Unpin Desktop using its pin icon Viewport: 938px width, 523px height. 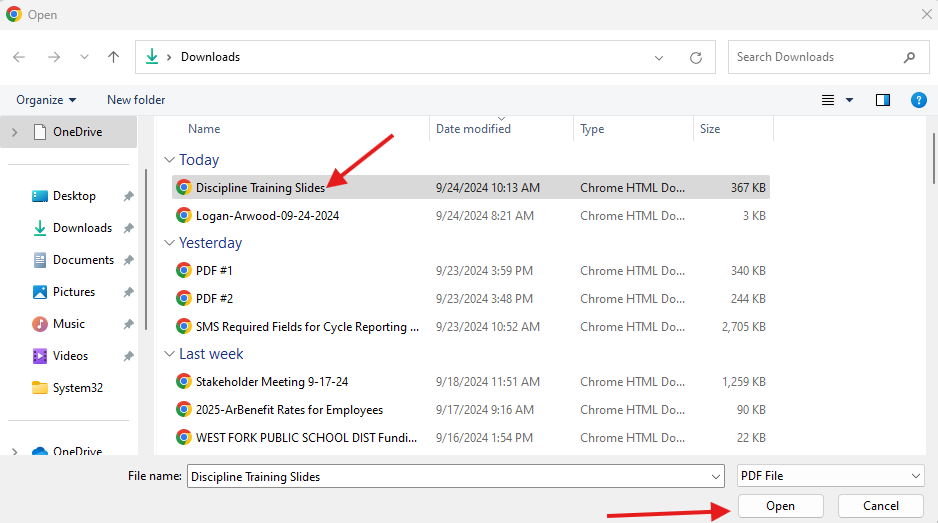pos(128,196)
